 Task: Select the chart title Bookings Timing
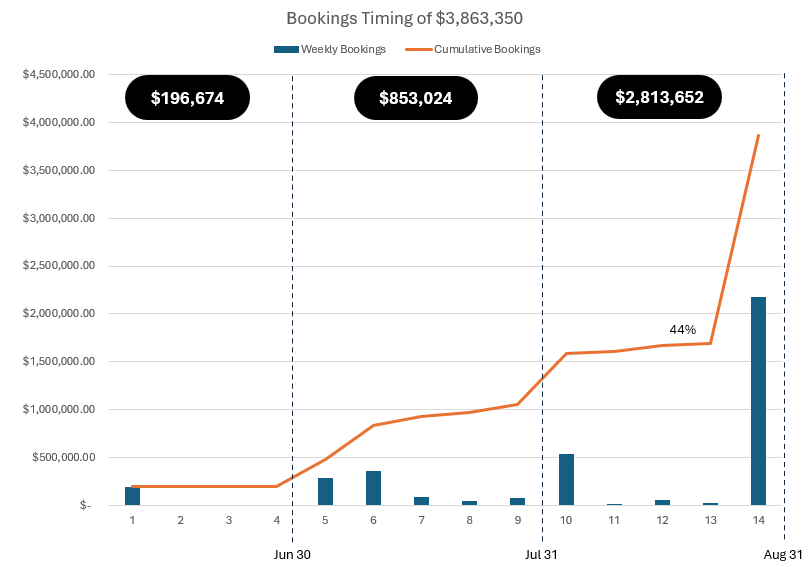click(x=404, y=18)
